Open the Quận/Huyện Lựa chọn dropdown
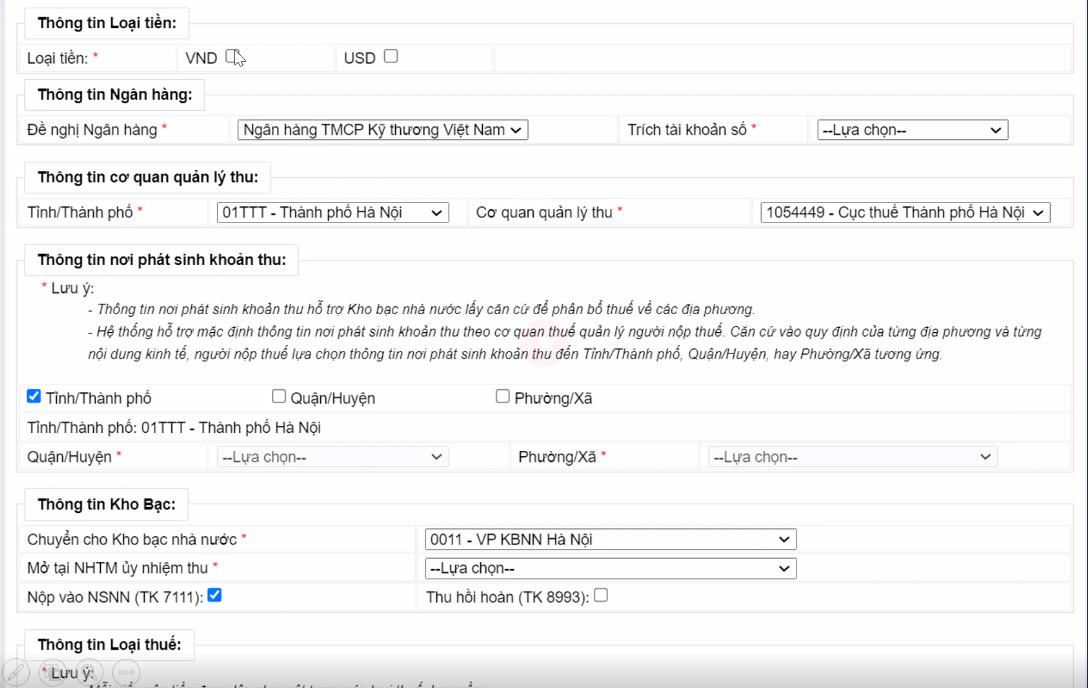Screen dimensions: 1088x688 [x=332, y=457]
